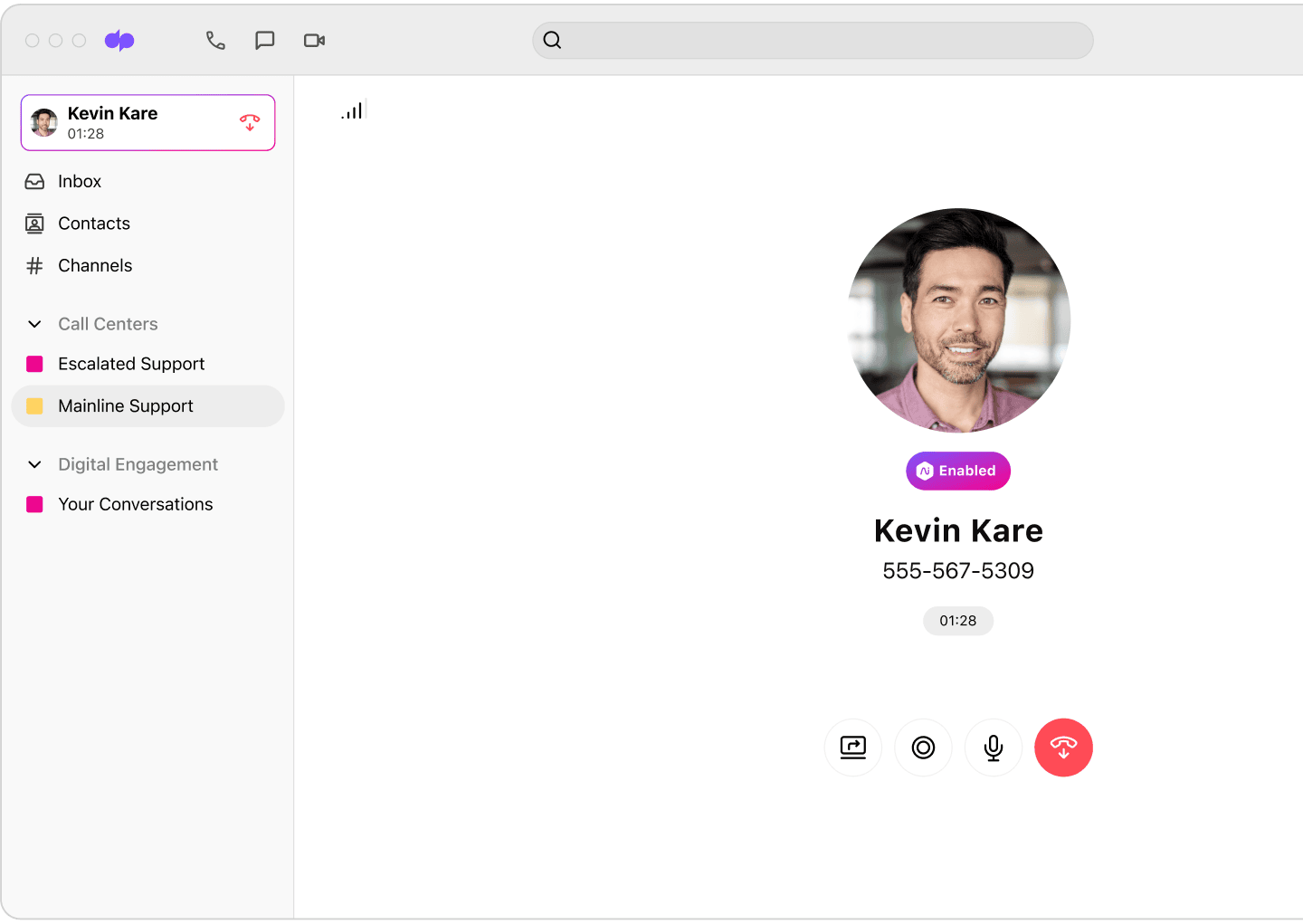Open Your Conversations

[135, 504]
